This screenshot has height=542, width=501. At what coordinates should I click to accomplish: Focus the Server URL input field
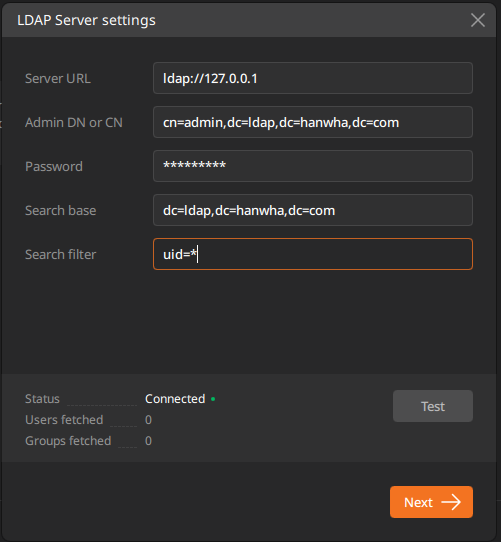point(313,78)
